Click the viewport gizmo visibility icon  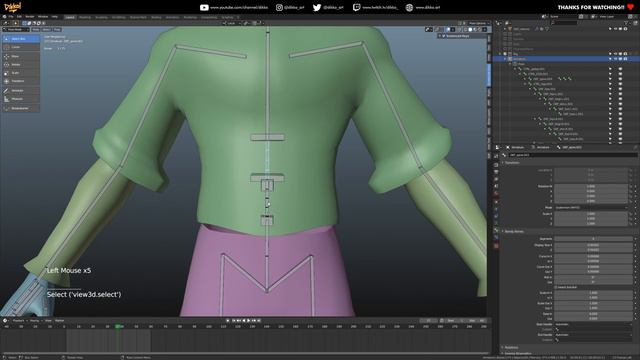click(438, 29)
